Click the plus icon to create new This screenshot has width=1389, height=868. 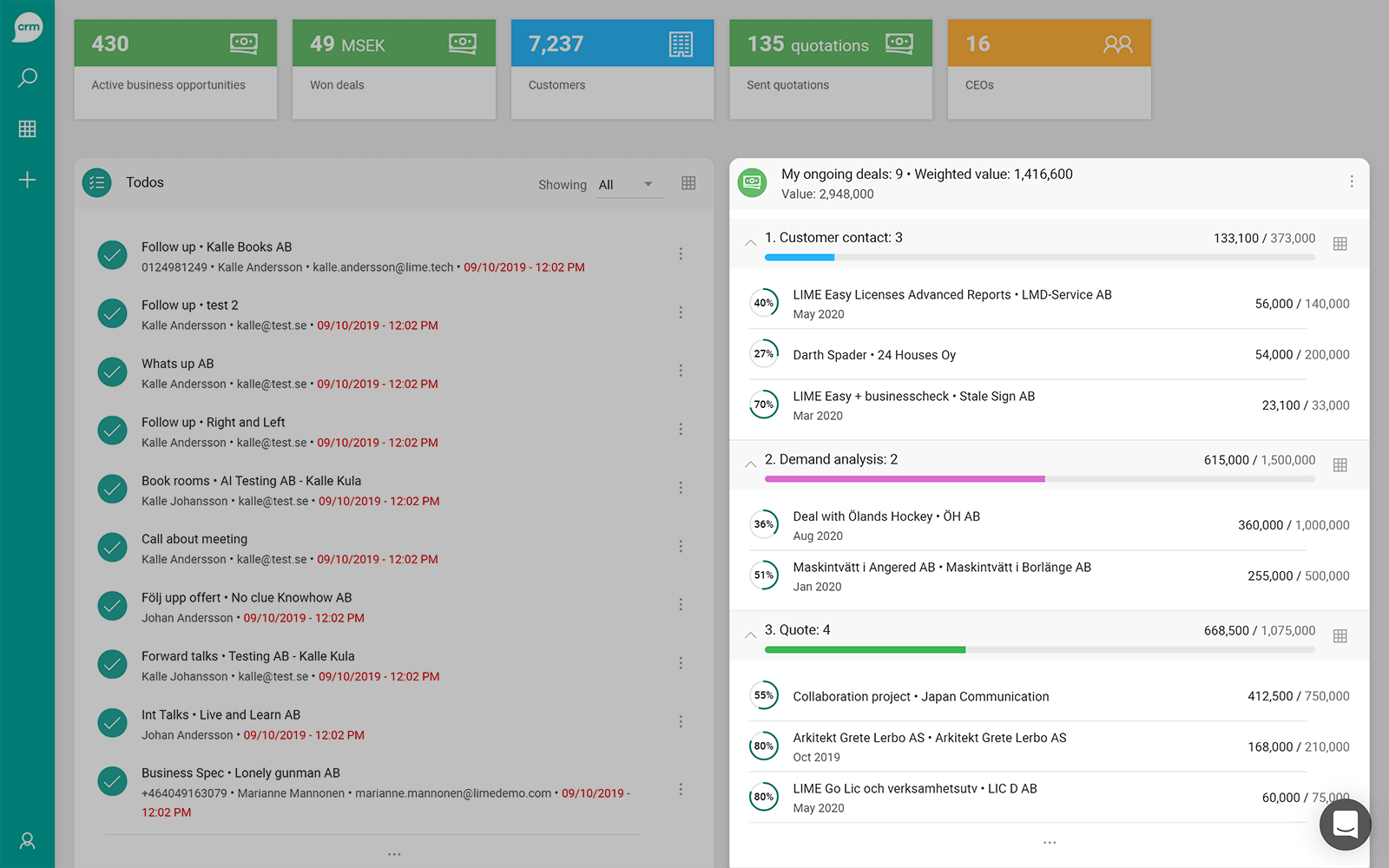[28, 180]
